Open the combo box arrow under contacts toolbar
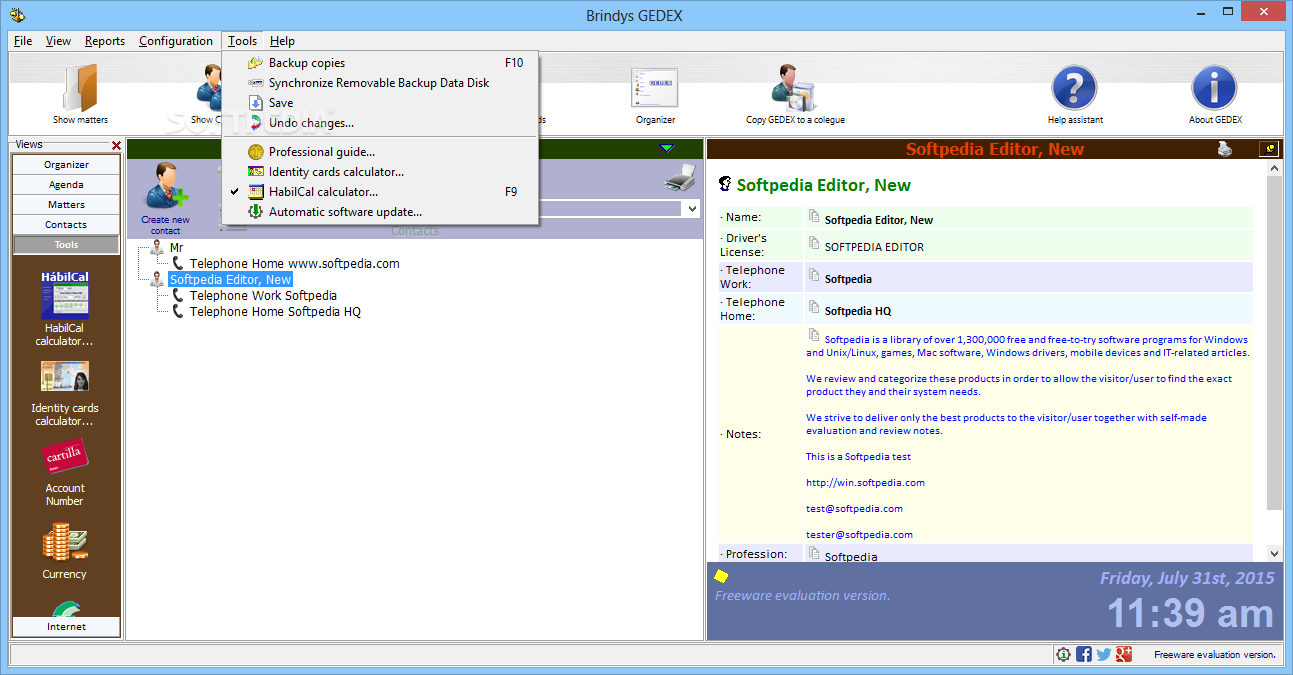Viewport: 1293px width, 675px height. [x=691, y=209]
